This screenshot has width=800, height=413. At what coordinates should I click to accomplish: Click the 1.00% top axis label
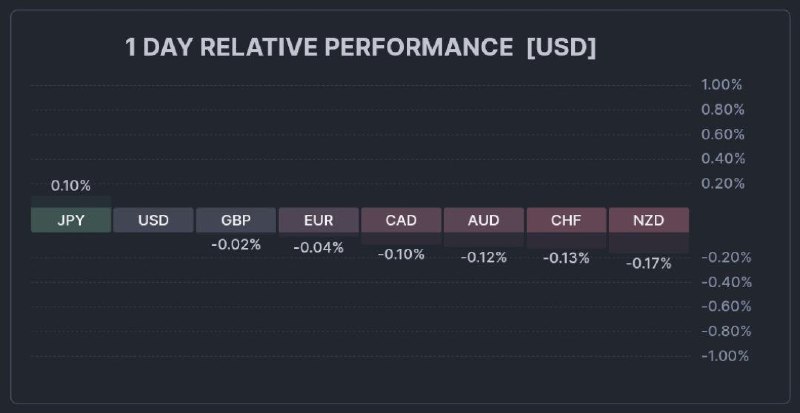[x=722, y=85]
